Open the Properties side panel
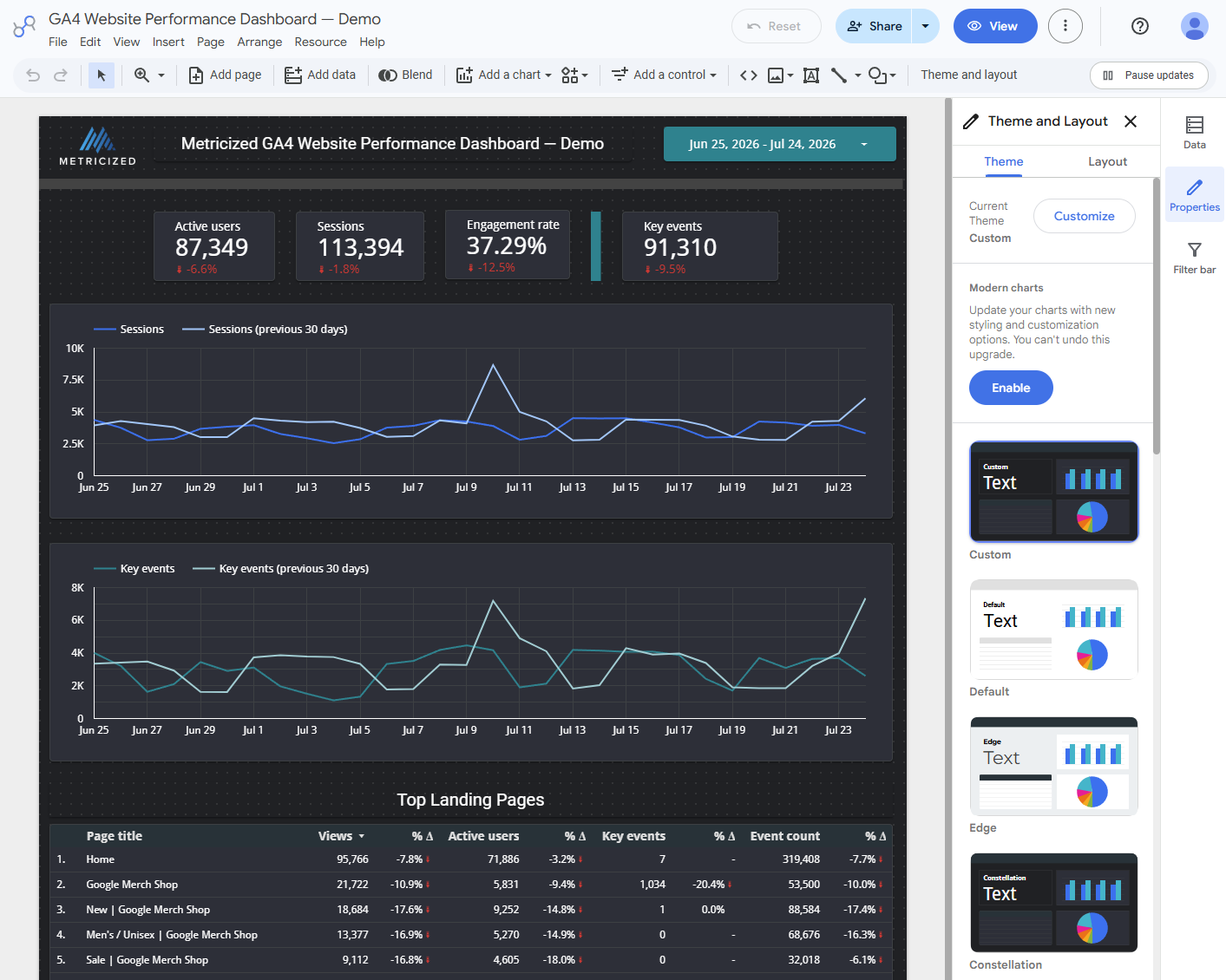Viewport: 1226px width, 980px height. point(1195,195)
